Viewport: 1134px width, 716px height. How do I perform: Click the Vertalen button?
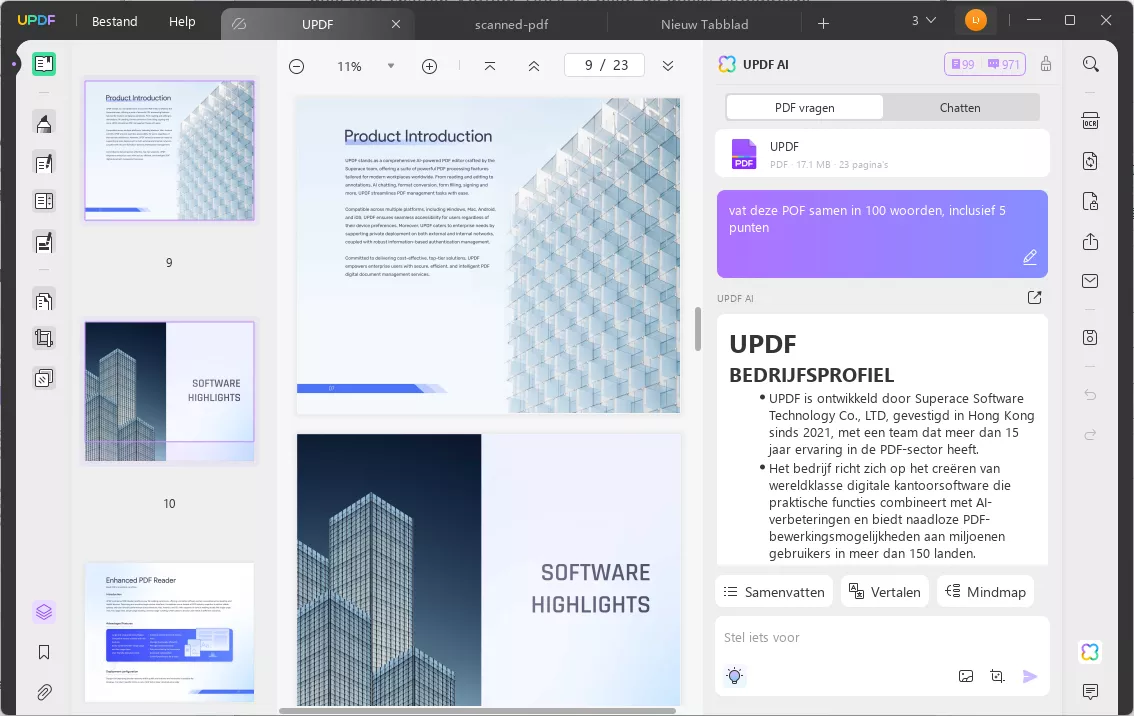tap(884, 592)
